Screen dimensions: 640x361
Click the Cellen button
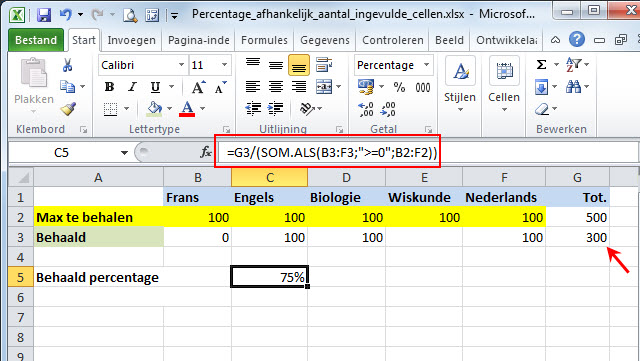click(x=504, y=85)
